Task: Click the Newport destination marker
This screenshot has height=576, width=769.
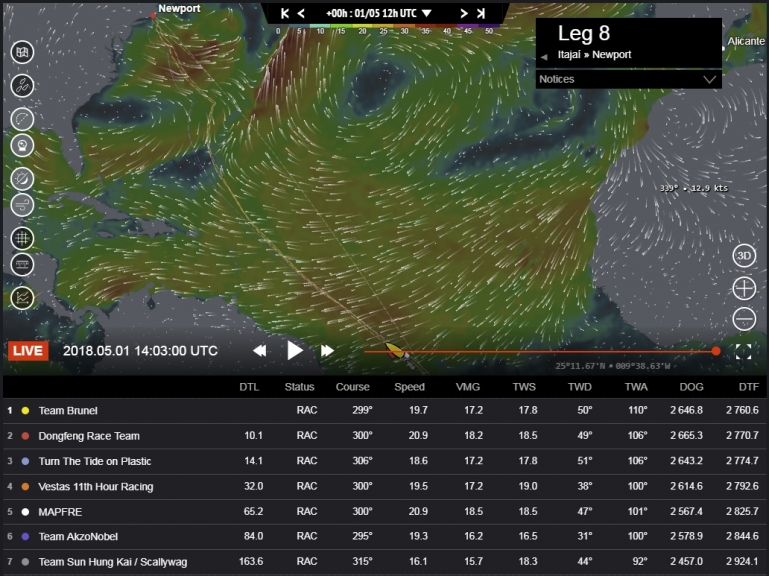Action: coord(154,16)
